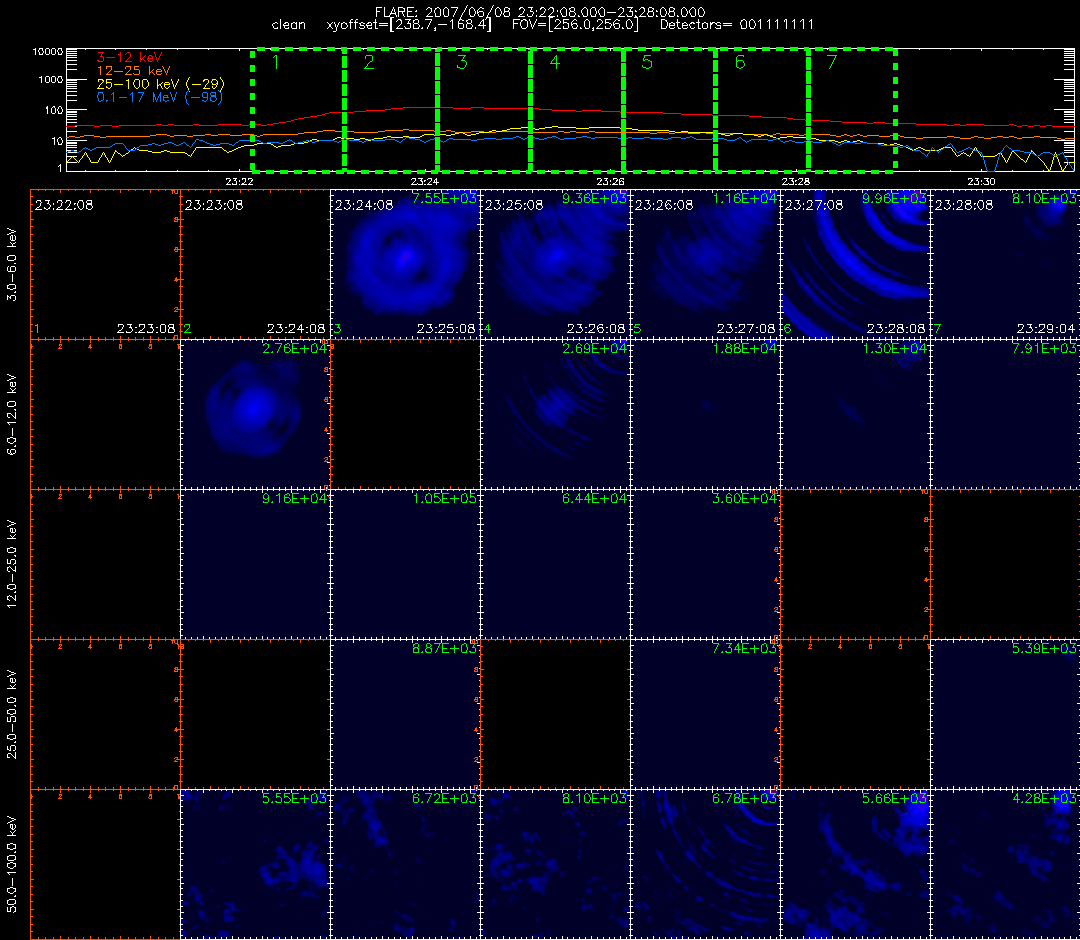Click interval label 2 in the light curve
1080x940 pixels.
tap(369, 62)
